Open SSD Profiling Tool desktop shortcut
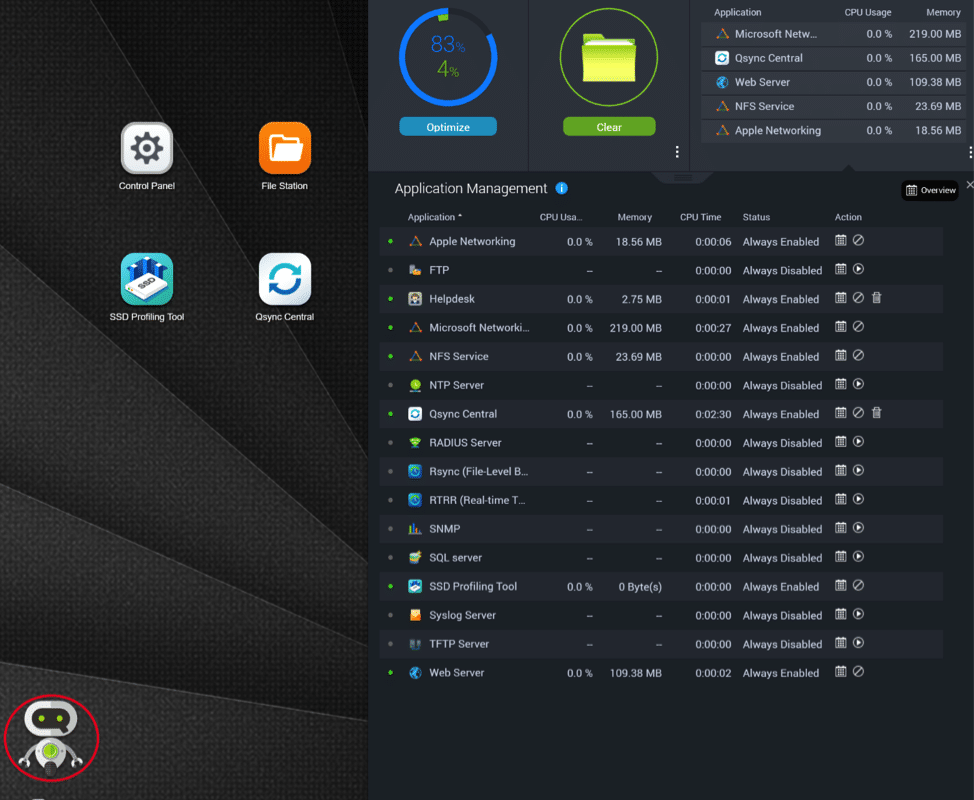Screen dimensions: 974x800 [147, 280]
